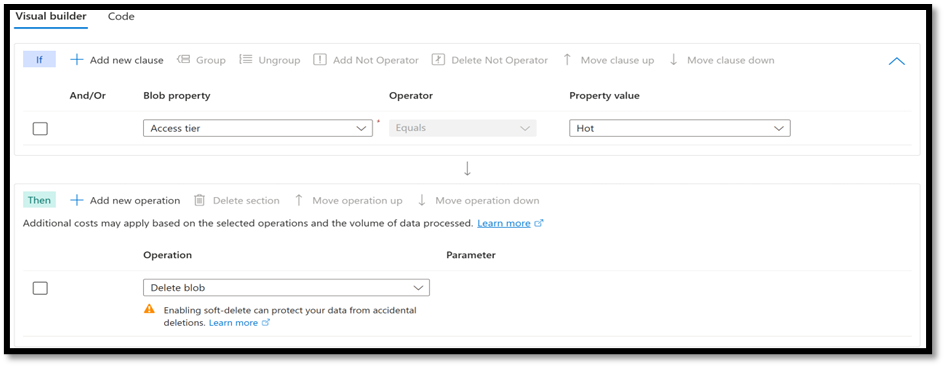Click the Add new operation plus icon
The height and width of the screenshot is (367, 945).
tap(77, 200)
